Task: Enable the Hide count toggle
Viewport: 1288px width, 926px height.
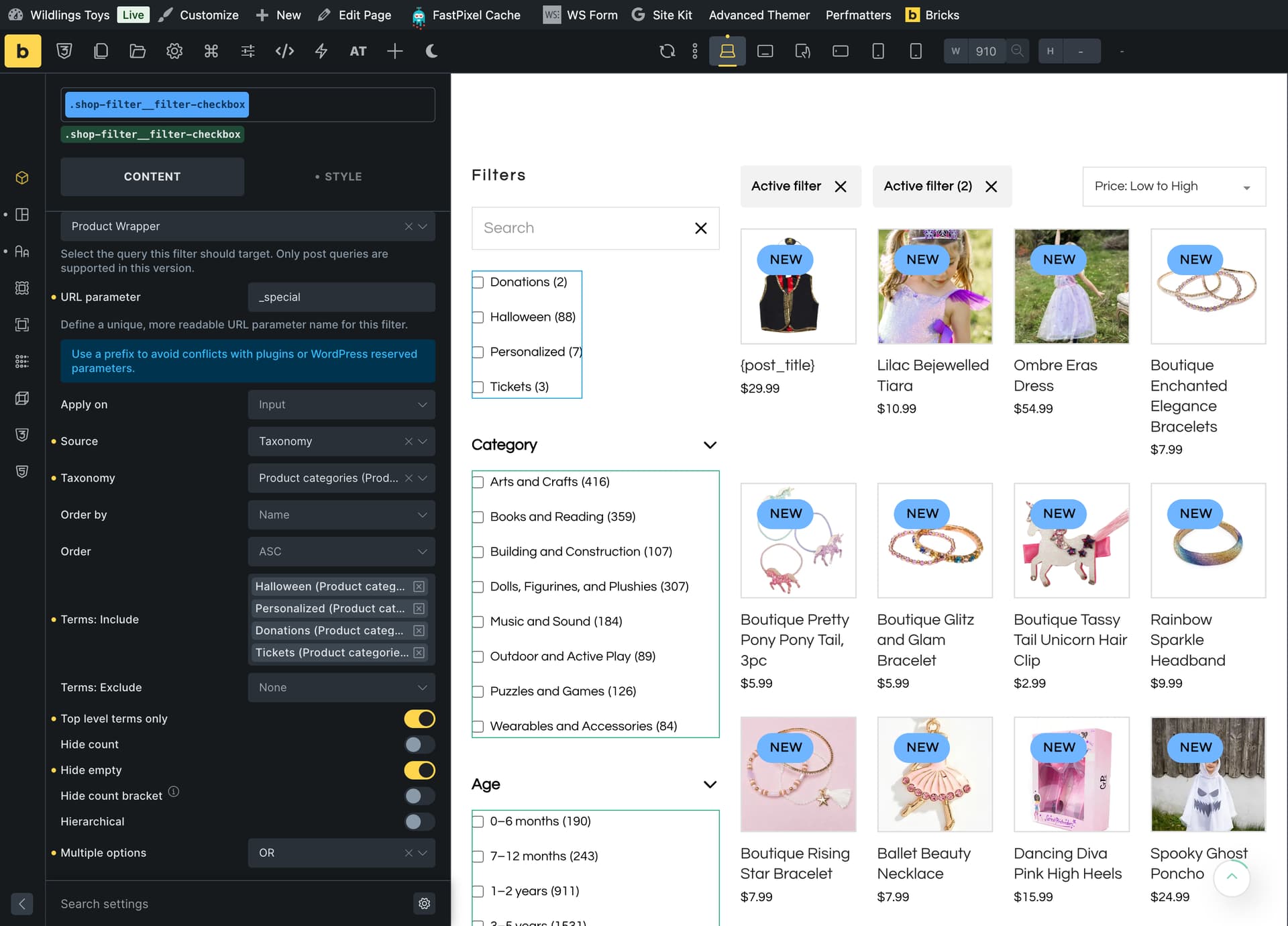Action: [x=419, y=744]
